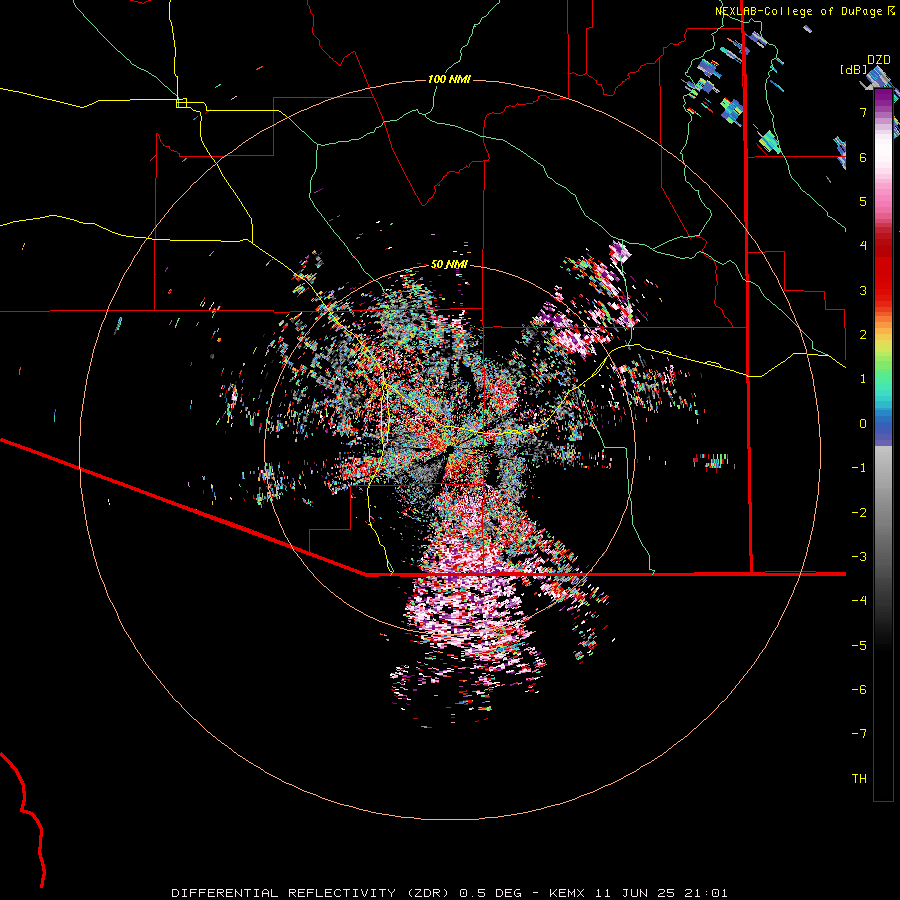Viewport: 900px width, 900px height.
Task: Click the 0.5 DEG elevation text
Action: coord(491,893)
